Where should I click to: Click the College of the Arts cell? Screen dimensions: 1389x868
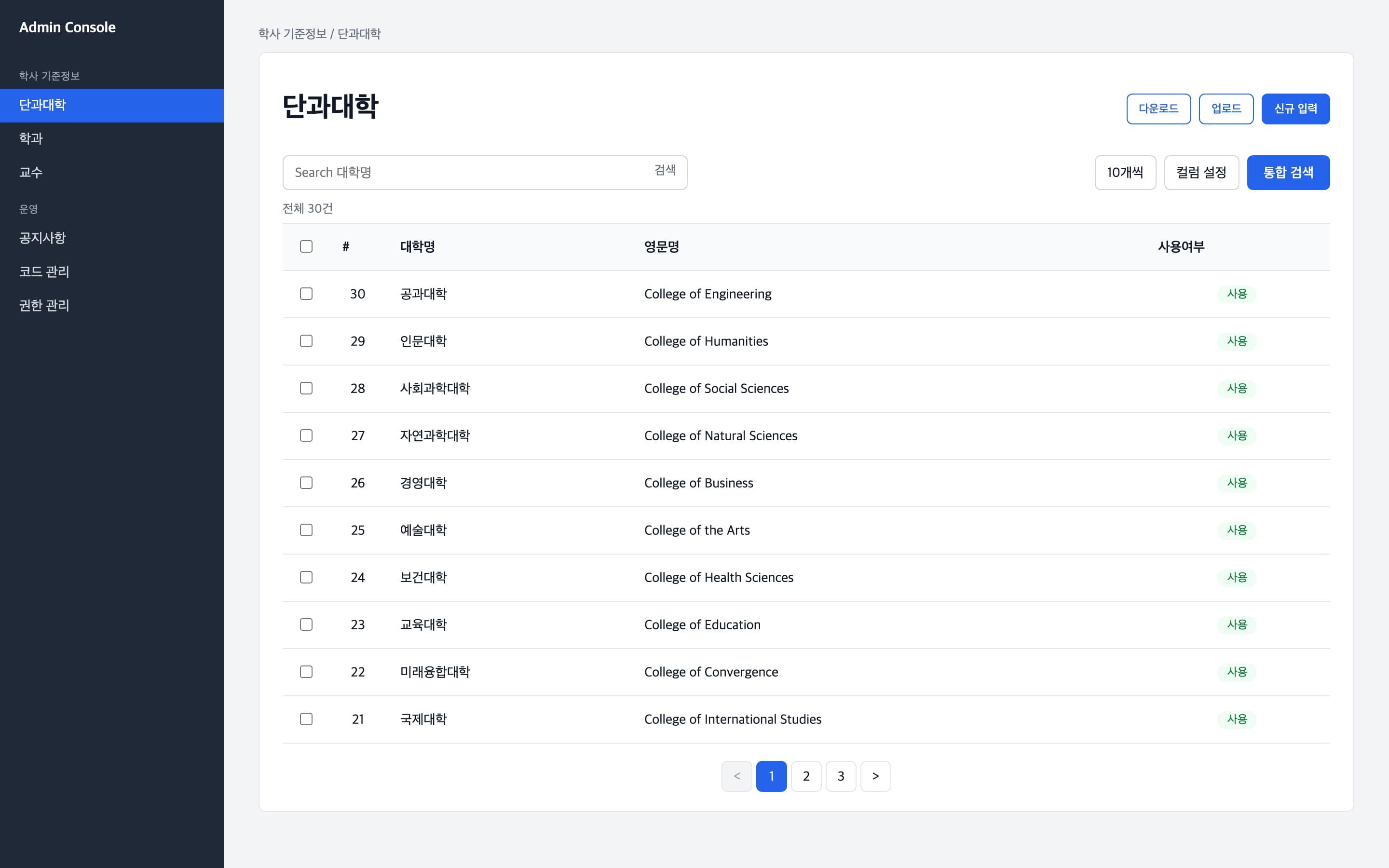pyautogui.click(x=697, y=530)
